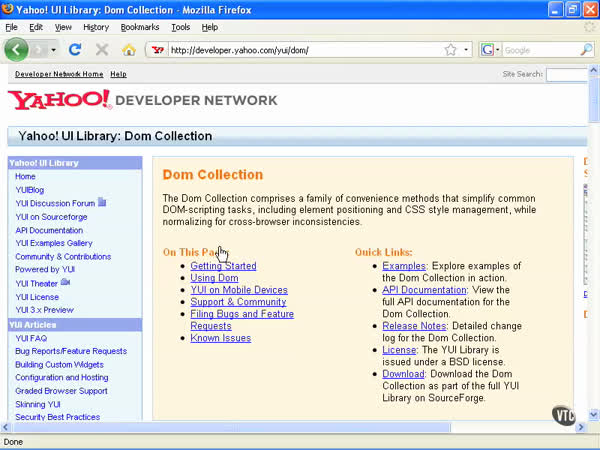
Task: Open the Tools menu
Action: (180, 27)
